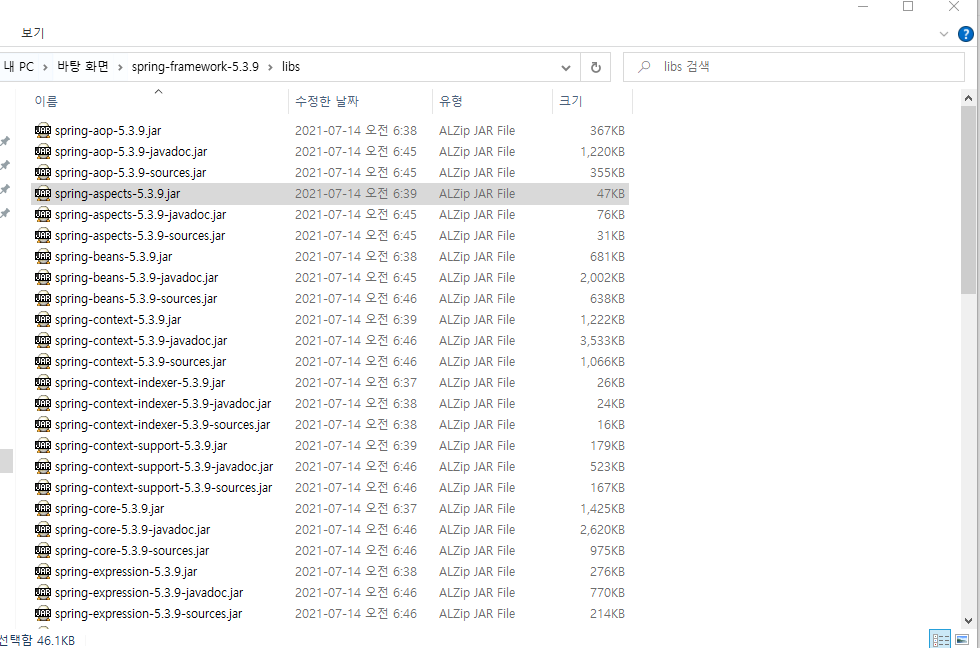This screenshot has height=648, width=980.
Task: Click the JAR icon of spring-expression-5.3.9.jar
Action: (x=42, y=571)
